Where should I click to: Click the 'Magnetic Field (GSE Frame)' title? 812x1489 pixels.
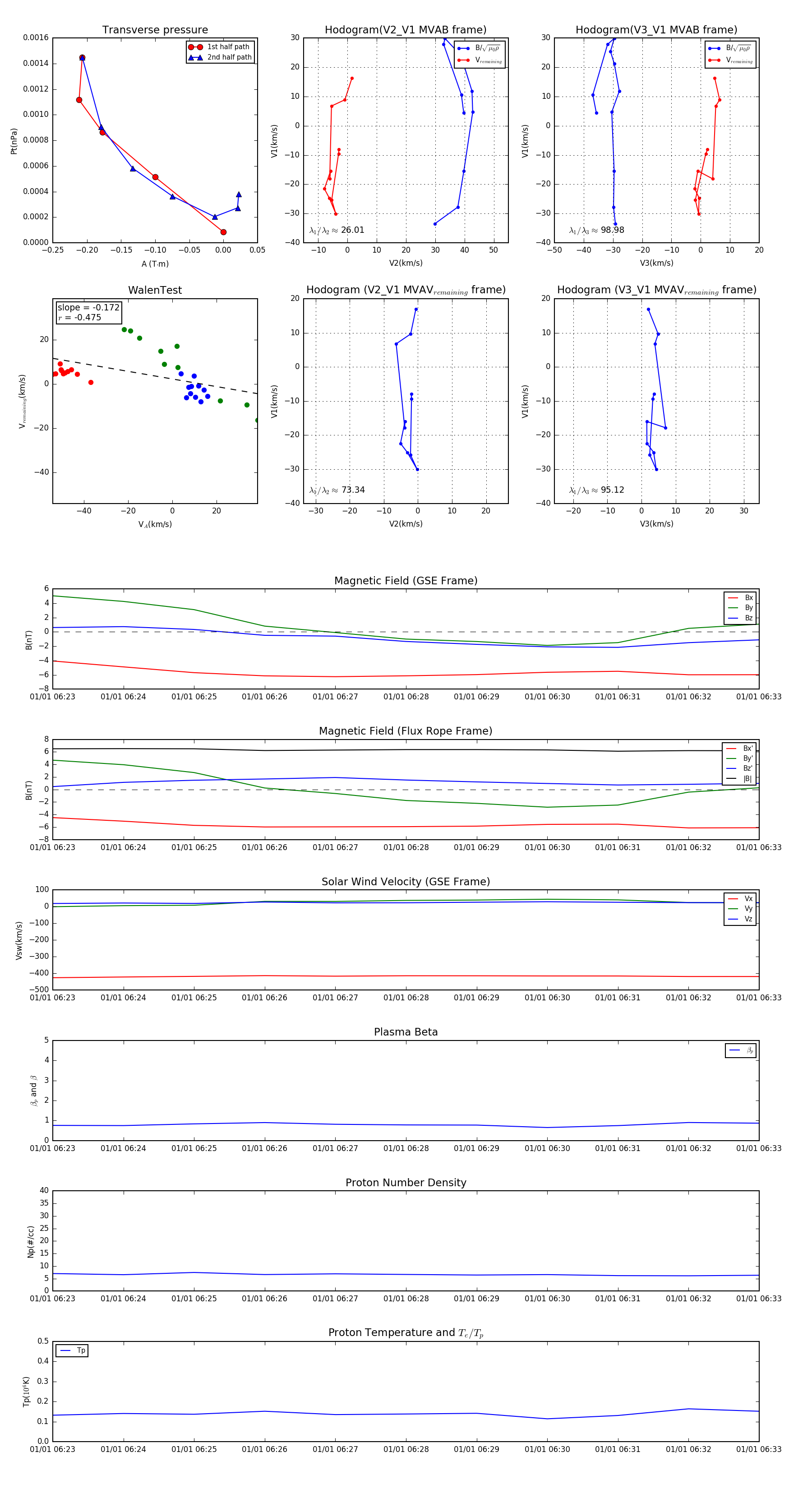pyautogui.click(x=406, y=581)
